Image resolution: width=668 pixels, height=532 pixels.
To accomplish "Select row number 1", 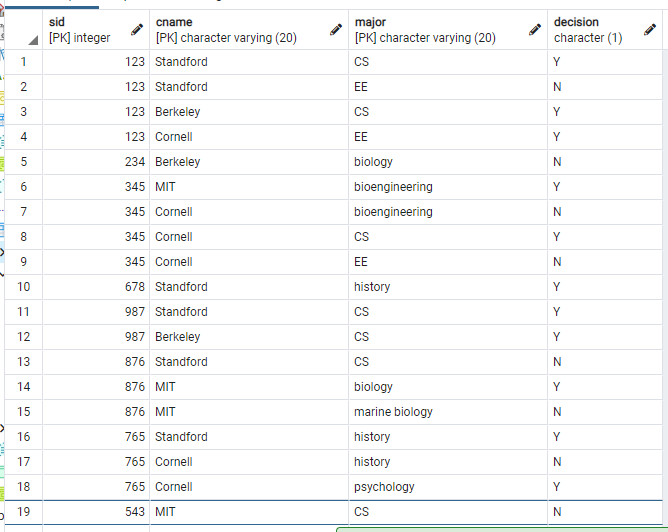I will point(23,62).
